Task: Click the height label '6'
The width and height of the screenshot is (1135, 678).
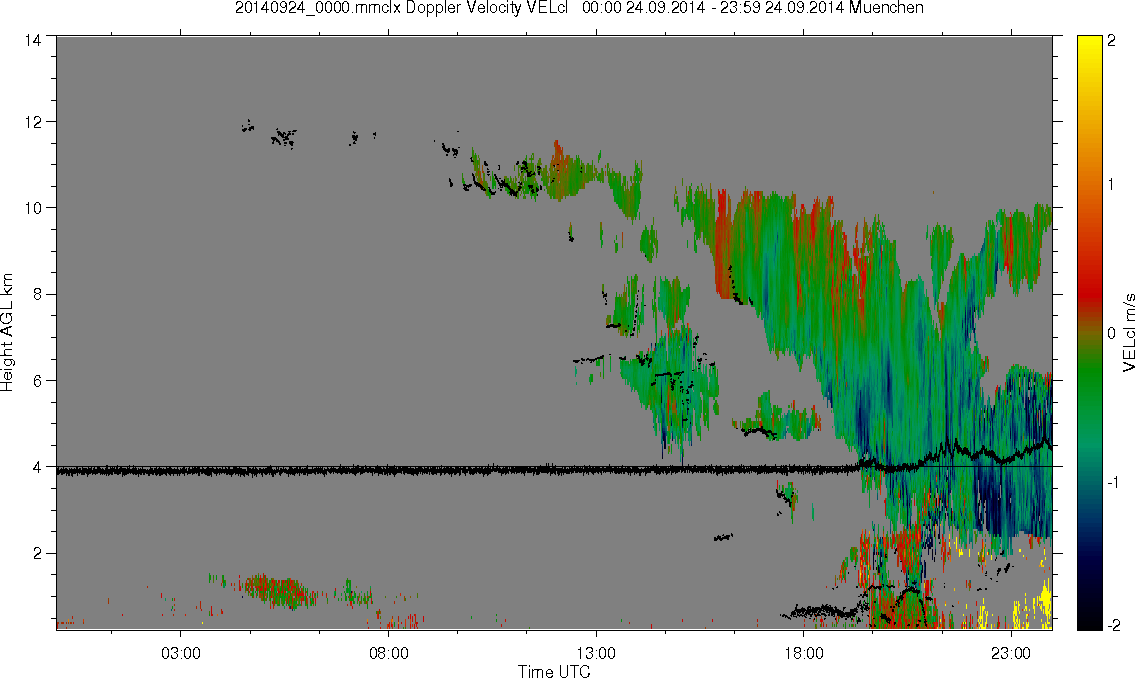Action: (36, 381)
